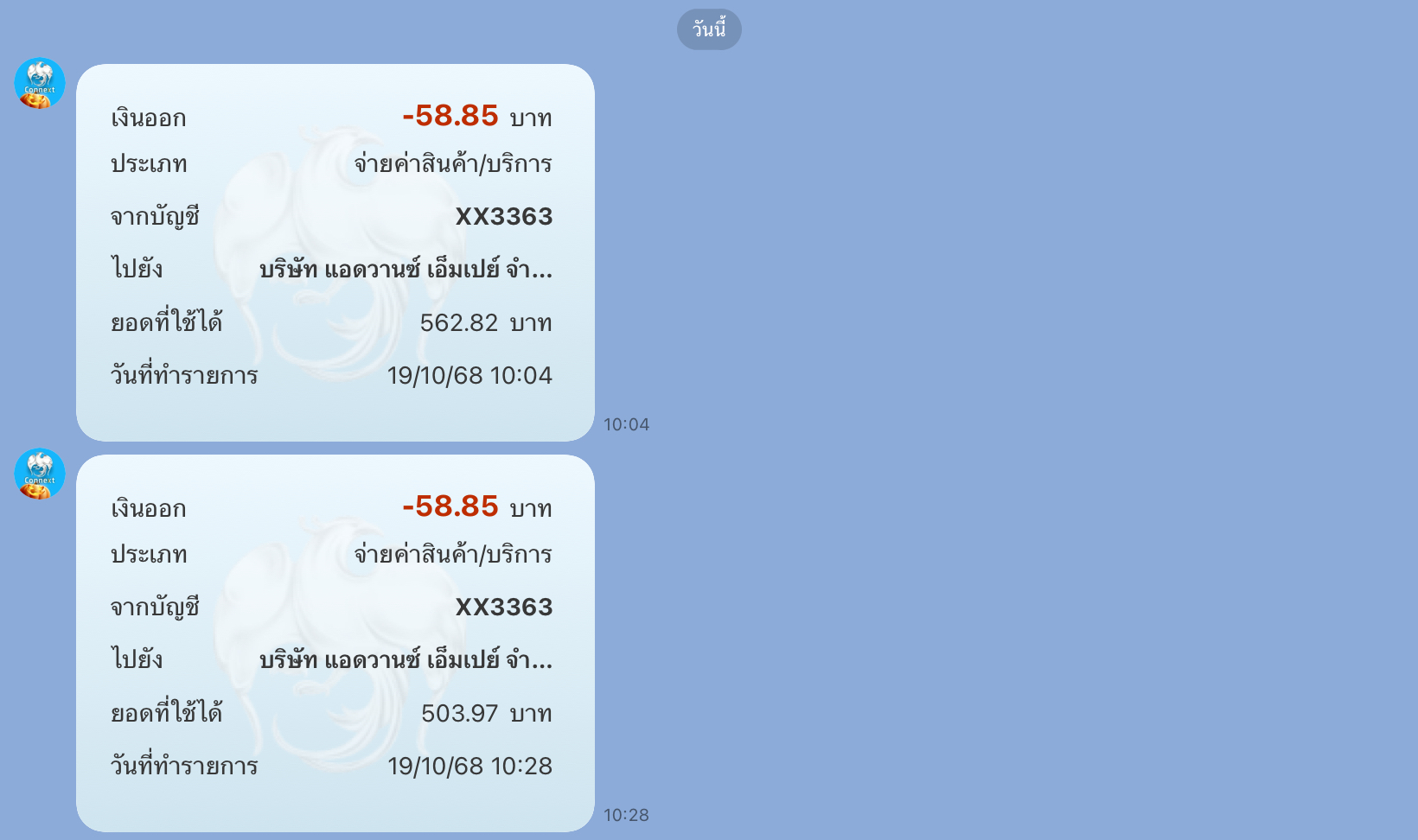Open the sender avatar beside the 10:28 message
The height and width of the screenshot is (840, 1418).
coord(40,474)
